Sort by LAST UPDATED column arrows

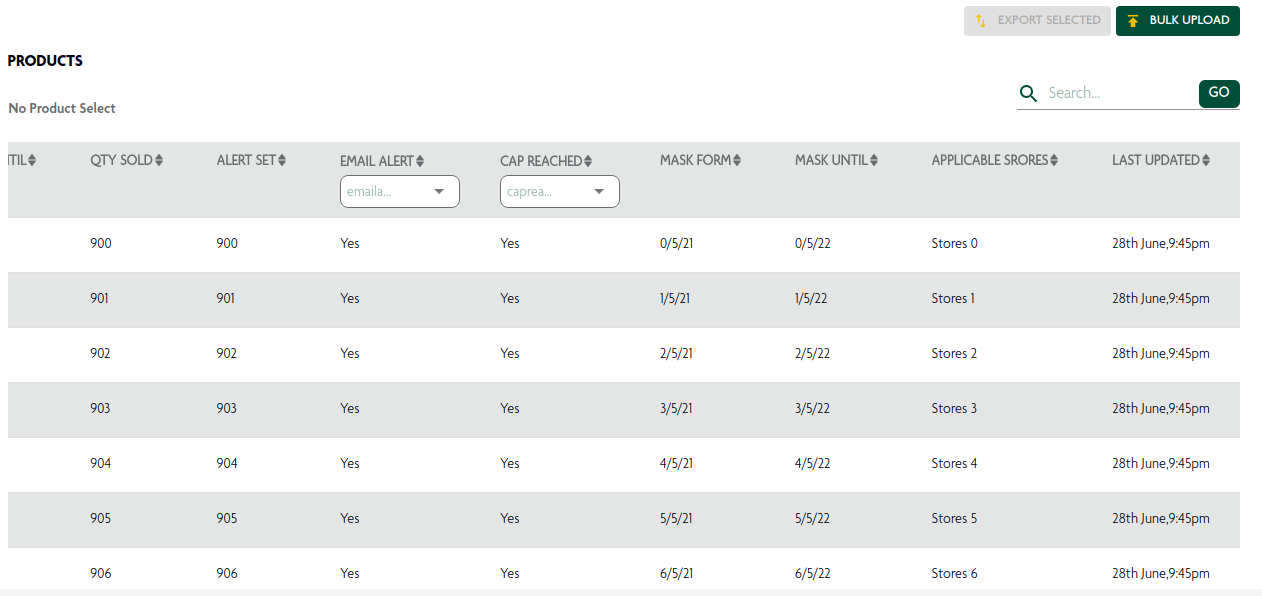(1206, 160)
